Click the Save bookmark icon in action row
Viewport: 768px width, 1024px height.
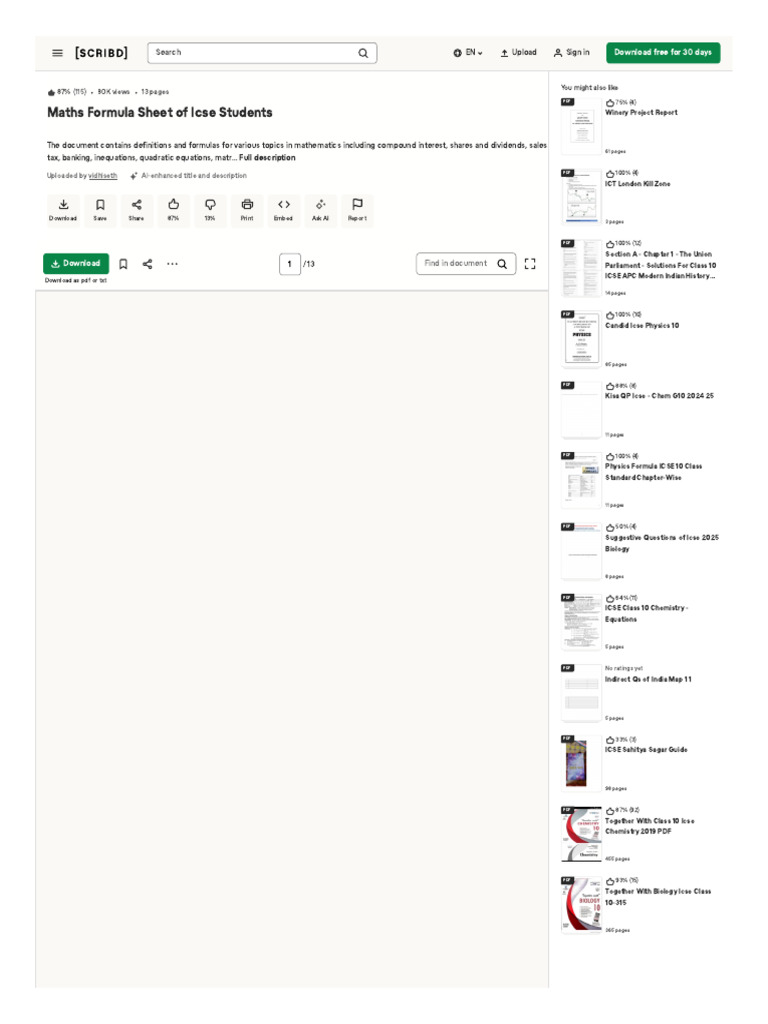100,210
